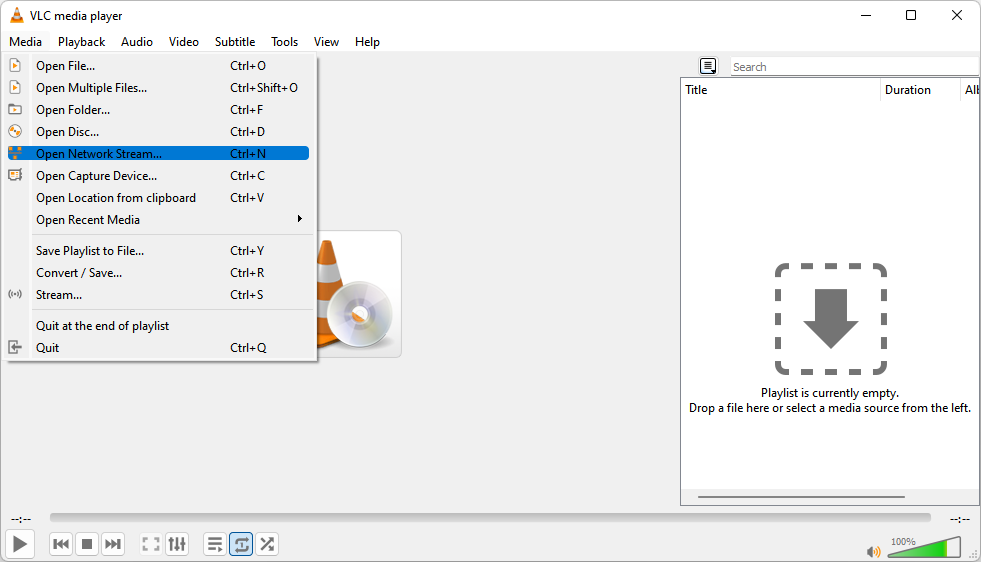Toggle loop repeat mode

pos(241,544)
